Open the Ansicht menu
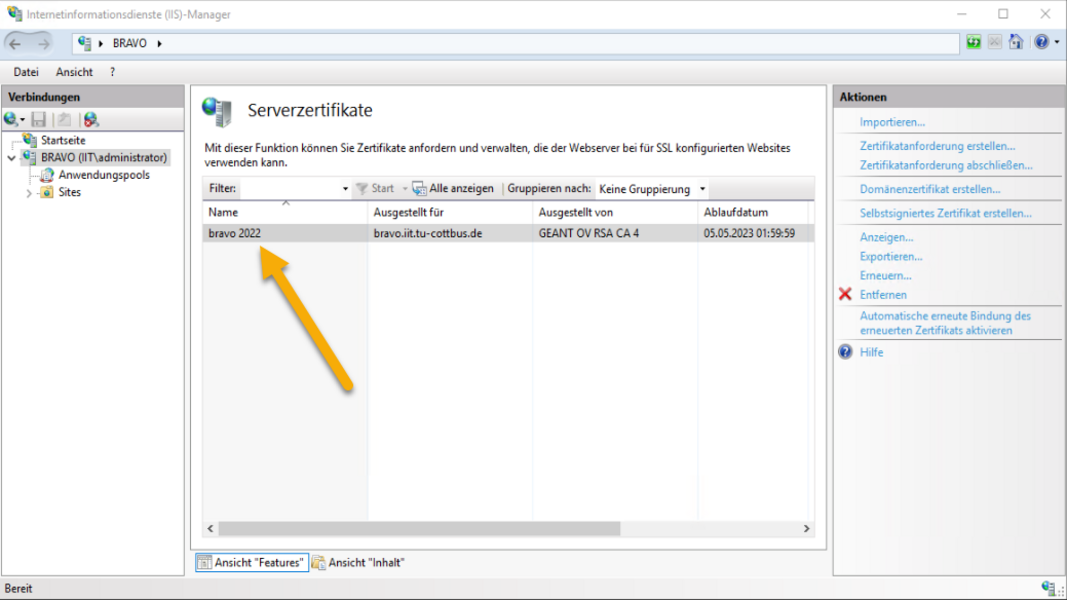Viewport: 1067px width, 600px height. [74, 72]
